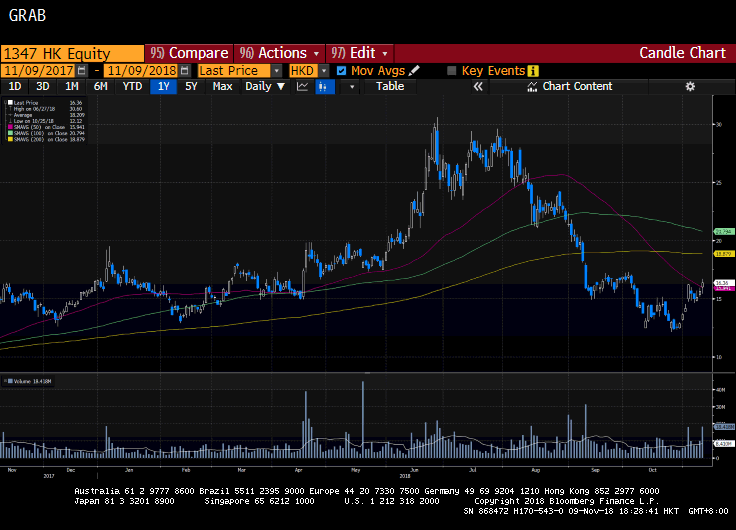This screenshot has width=736, height=530.
Task: Select 3D time range
Action: click(43, 86)
